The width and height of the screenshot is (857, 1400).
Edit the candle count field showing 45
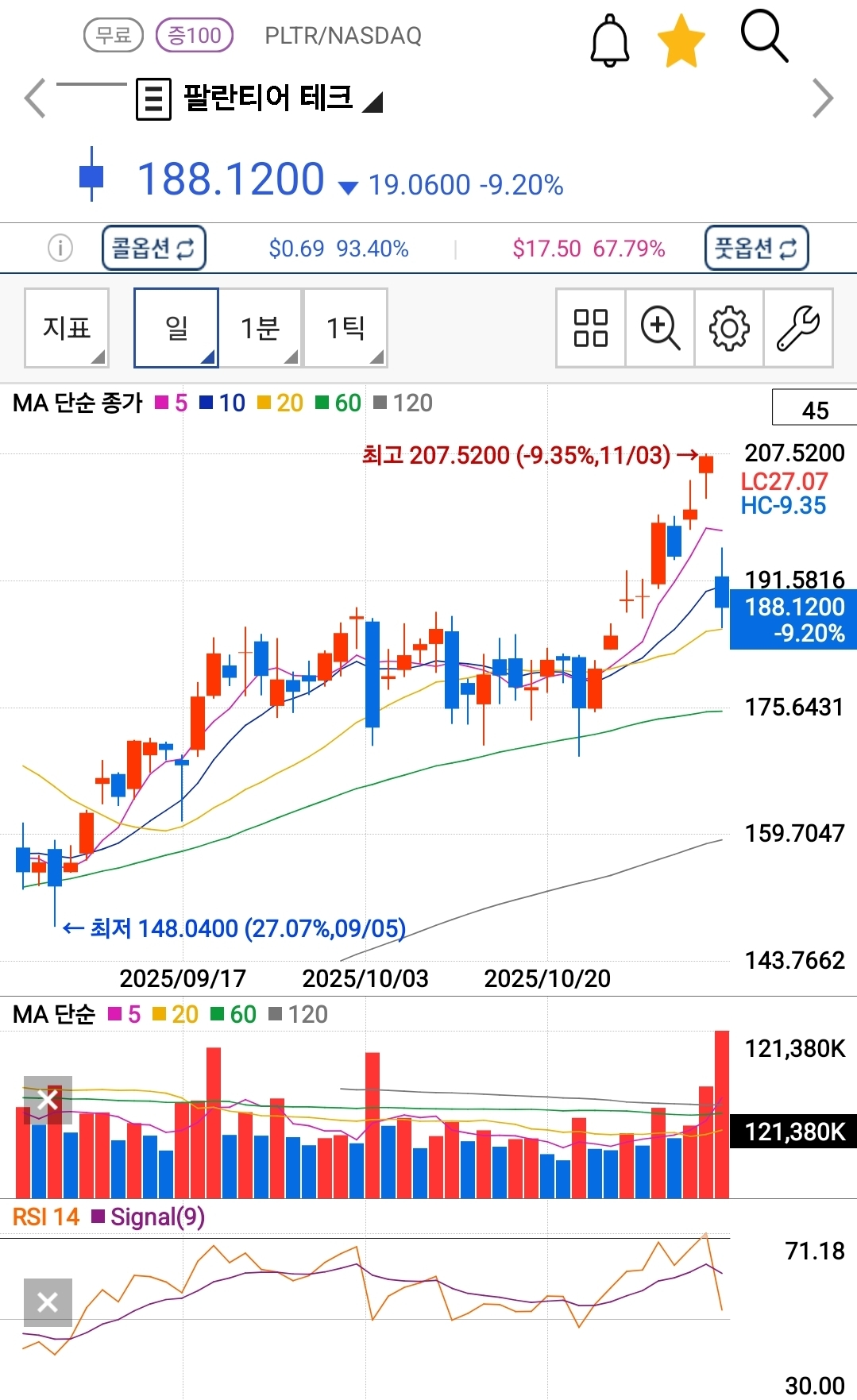tap(815, 408)
